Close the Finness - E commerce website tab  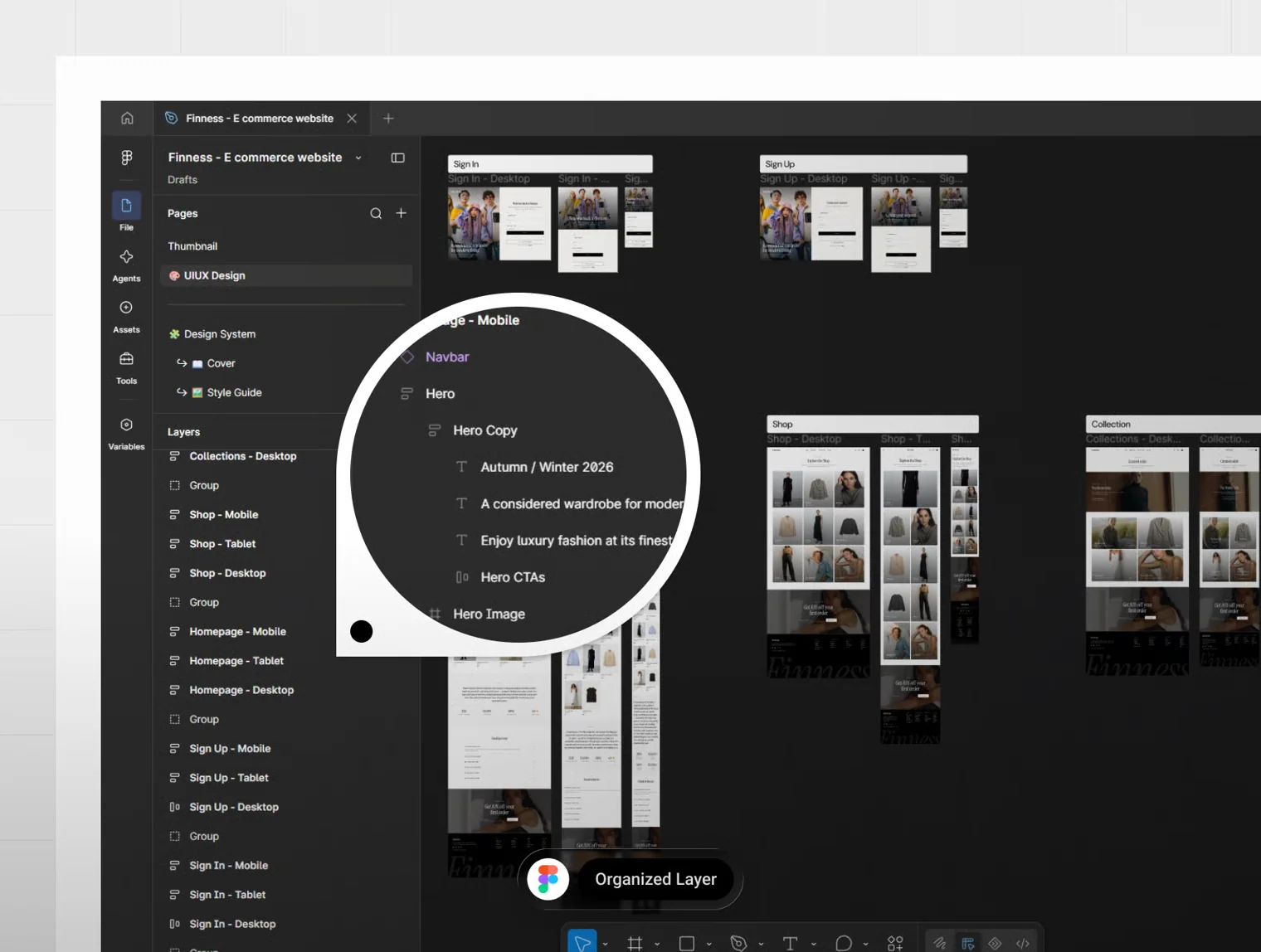tap(352, 119)
